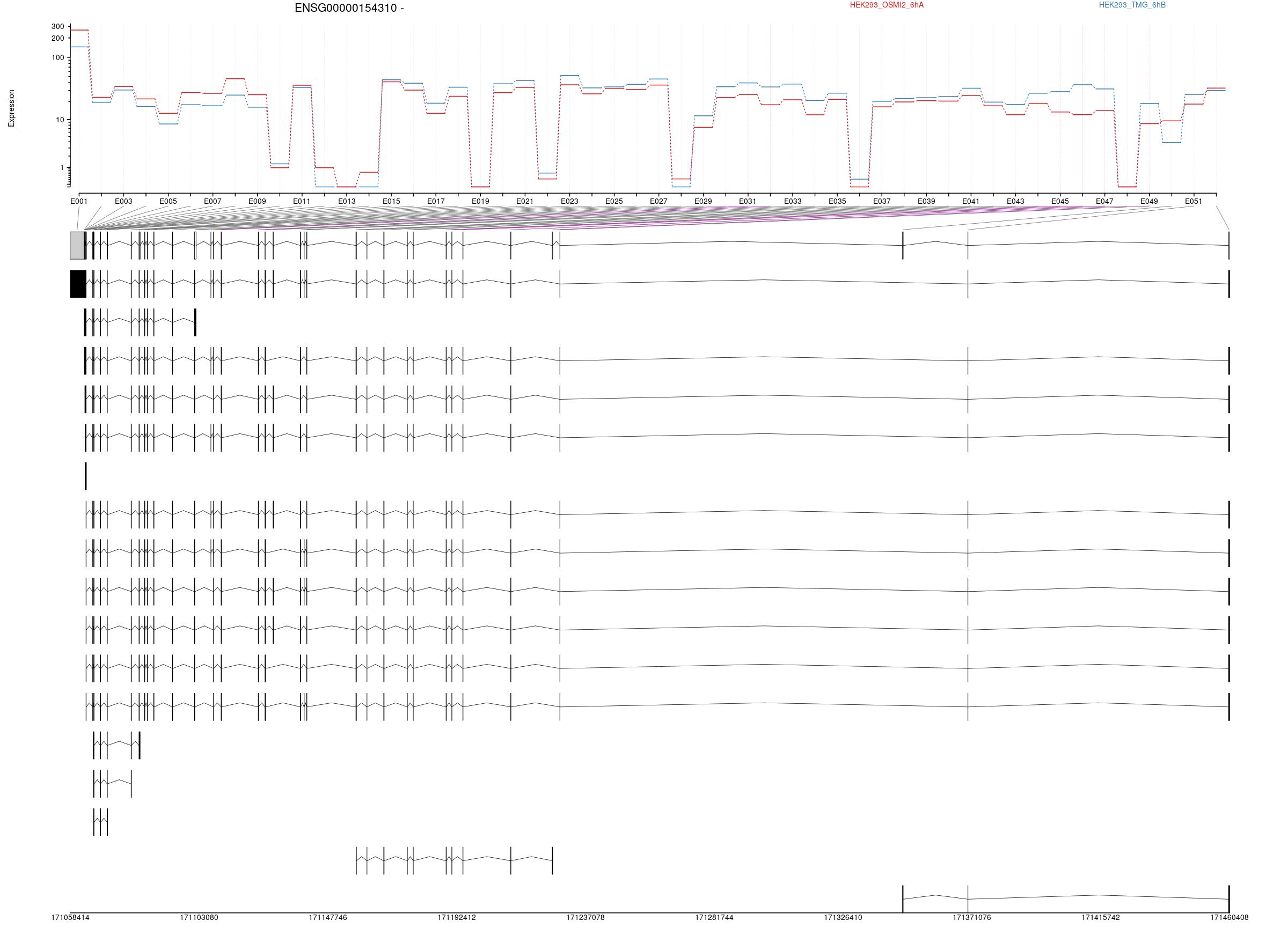
Task: Click exon label E037
Action: click(882, 202)
